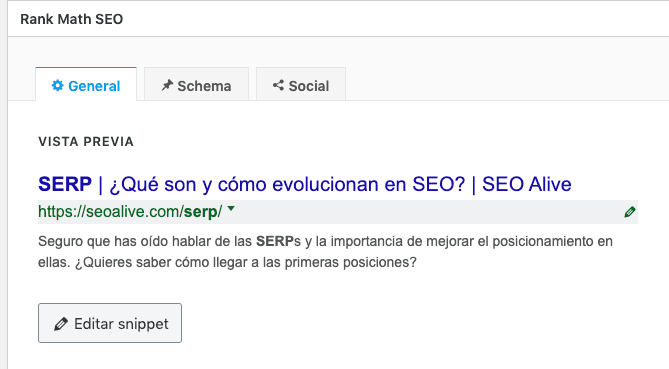Expand the URL dropdown arrow in preview

(231, 209)
